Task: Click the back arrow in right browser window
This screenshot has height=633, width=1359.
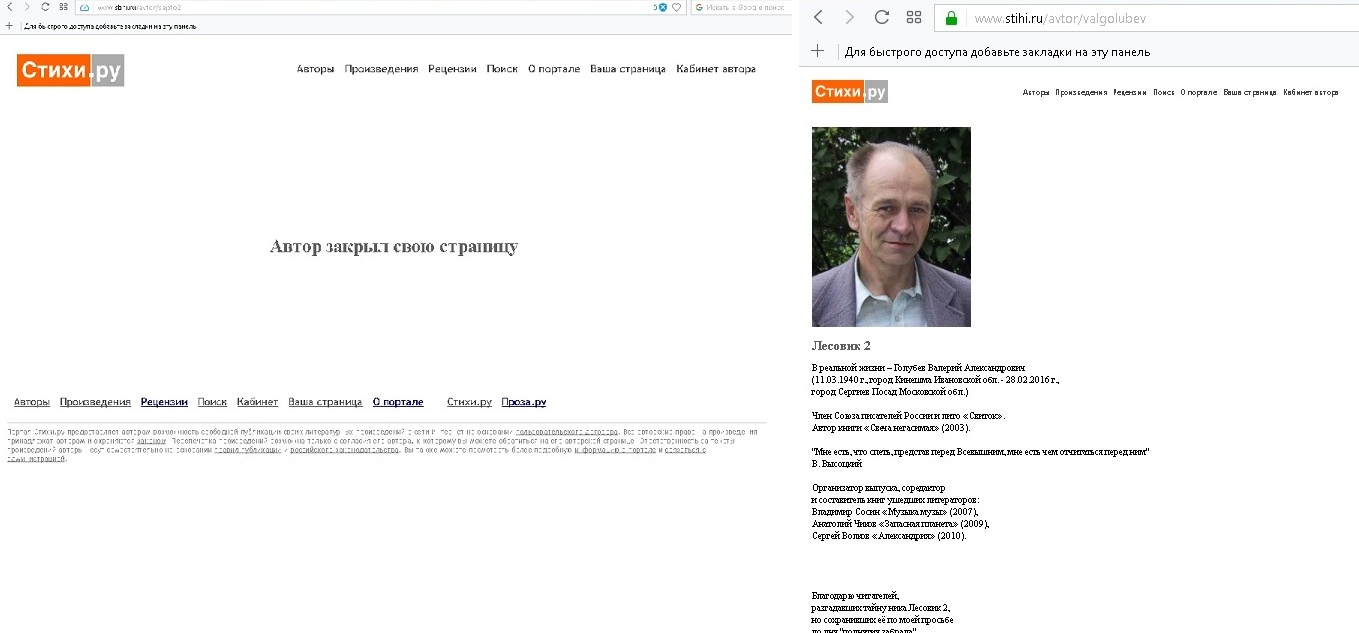Action: [x=818, y=17]
